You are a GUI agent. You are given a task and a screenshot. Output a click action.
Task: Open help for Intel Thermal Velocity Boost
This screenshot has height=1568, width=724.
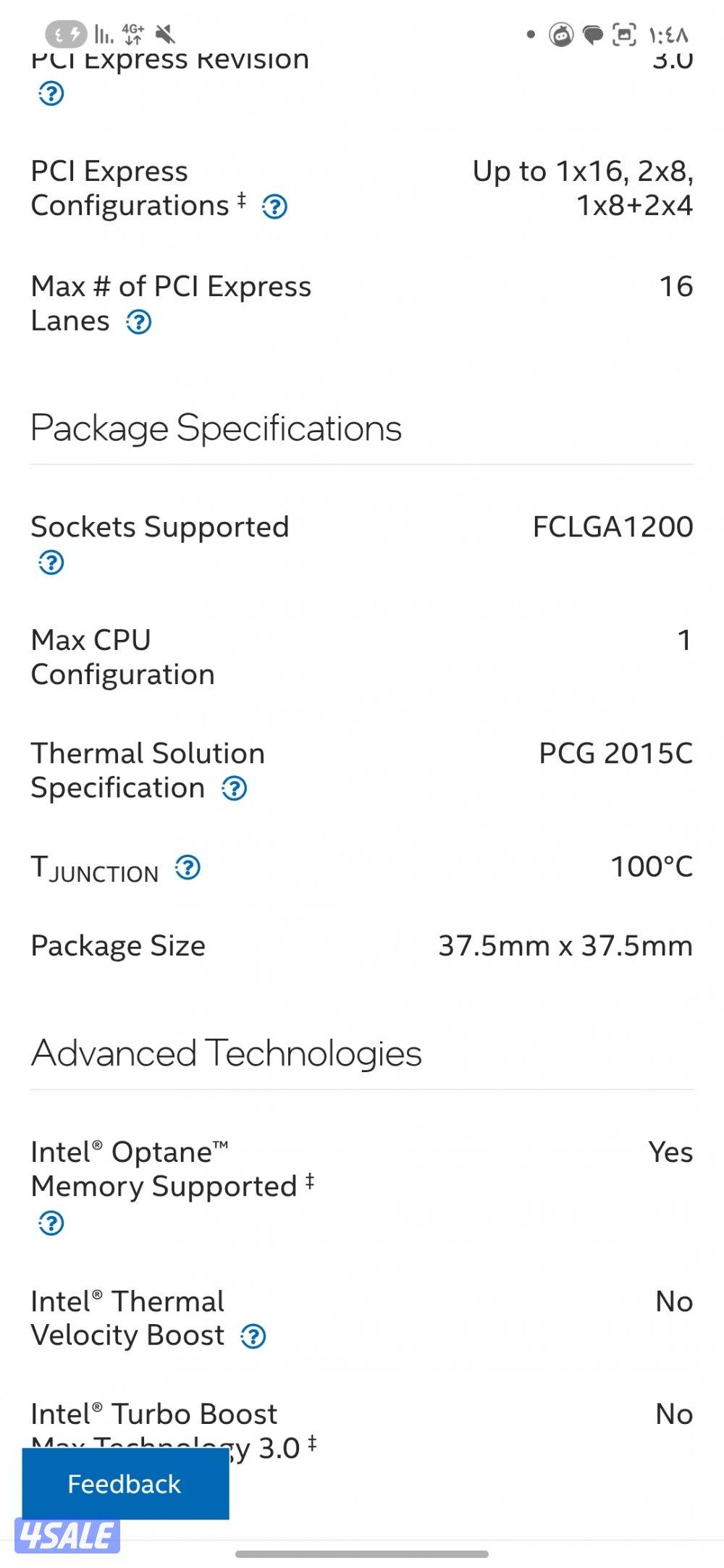coord(252,1336)
